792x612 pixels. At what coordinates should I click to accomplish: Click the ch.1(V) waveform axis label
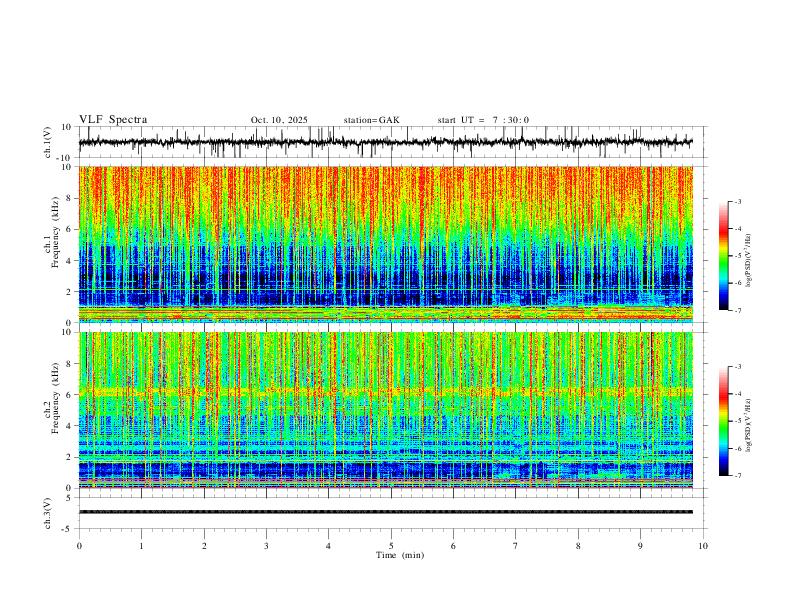(x=48, y=142)
